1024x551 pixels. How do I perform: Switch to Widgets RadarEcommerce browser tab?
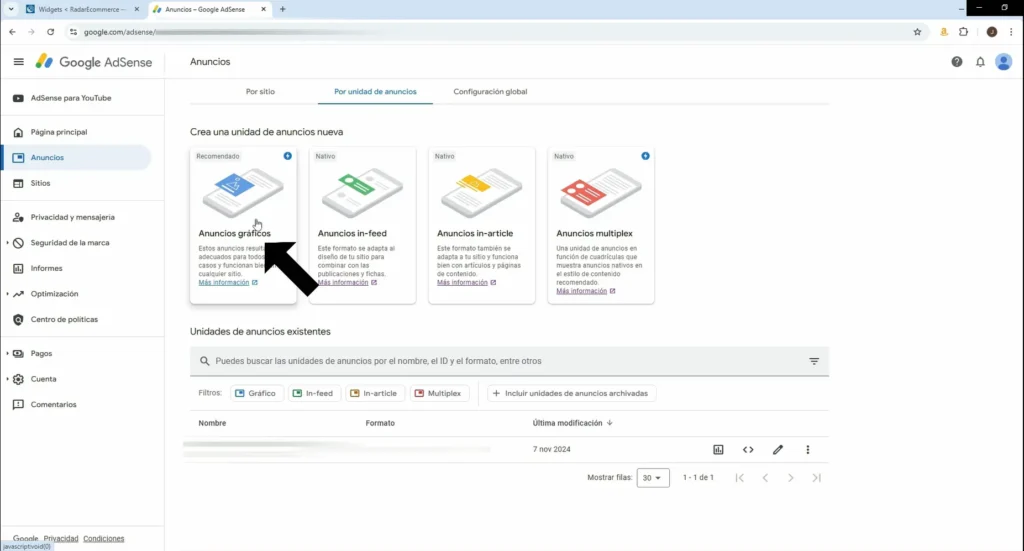pos(82,9)
